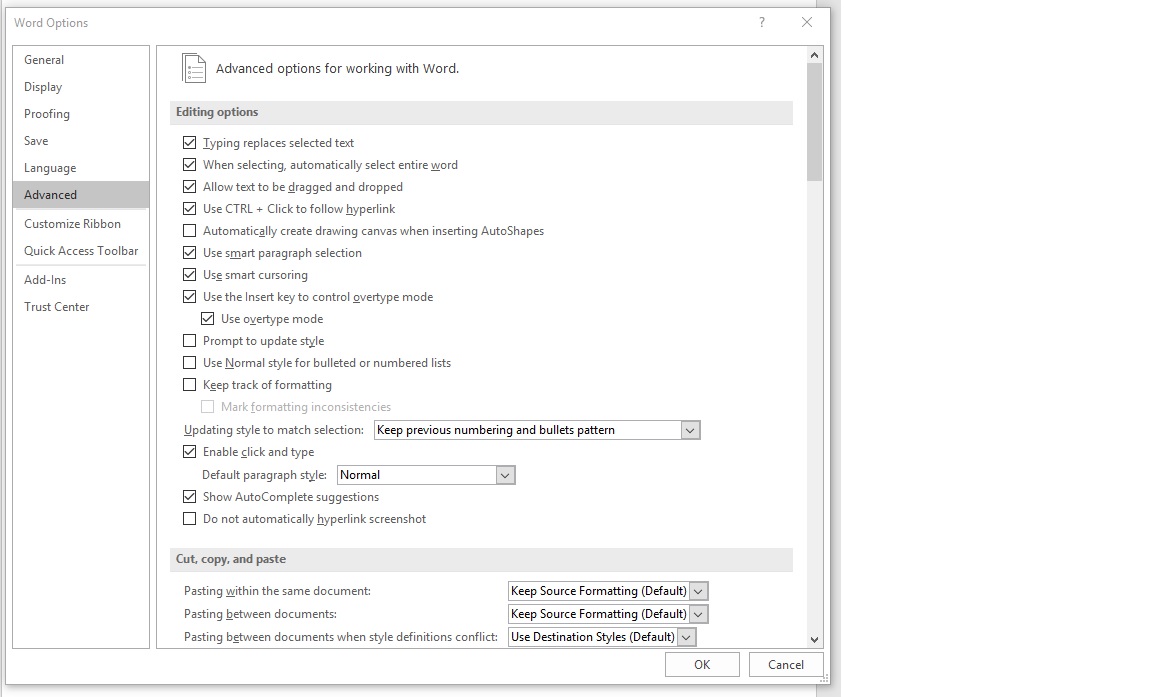The width and height of the screenshot is (1152, 697).
Task: Enable Keep track of formatting
Action: [190, 385]
